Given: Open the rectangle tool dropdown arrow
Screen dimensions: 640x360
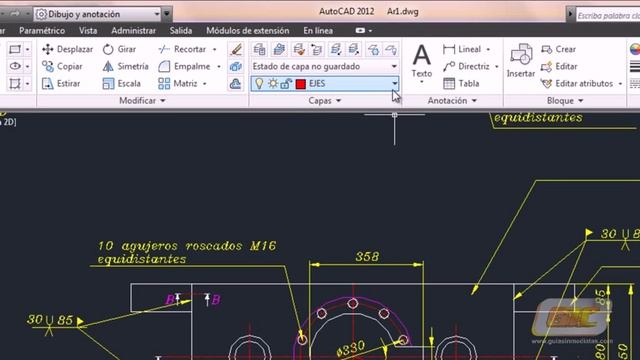Looking at the screenshot, I should pos(27,49).
